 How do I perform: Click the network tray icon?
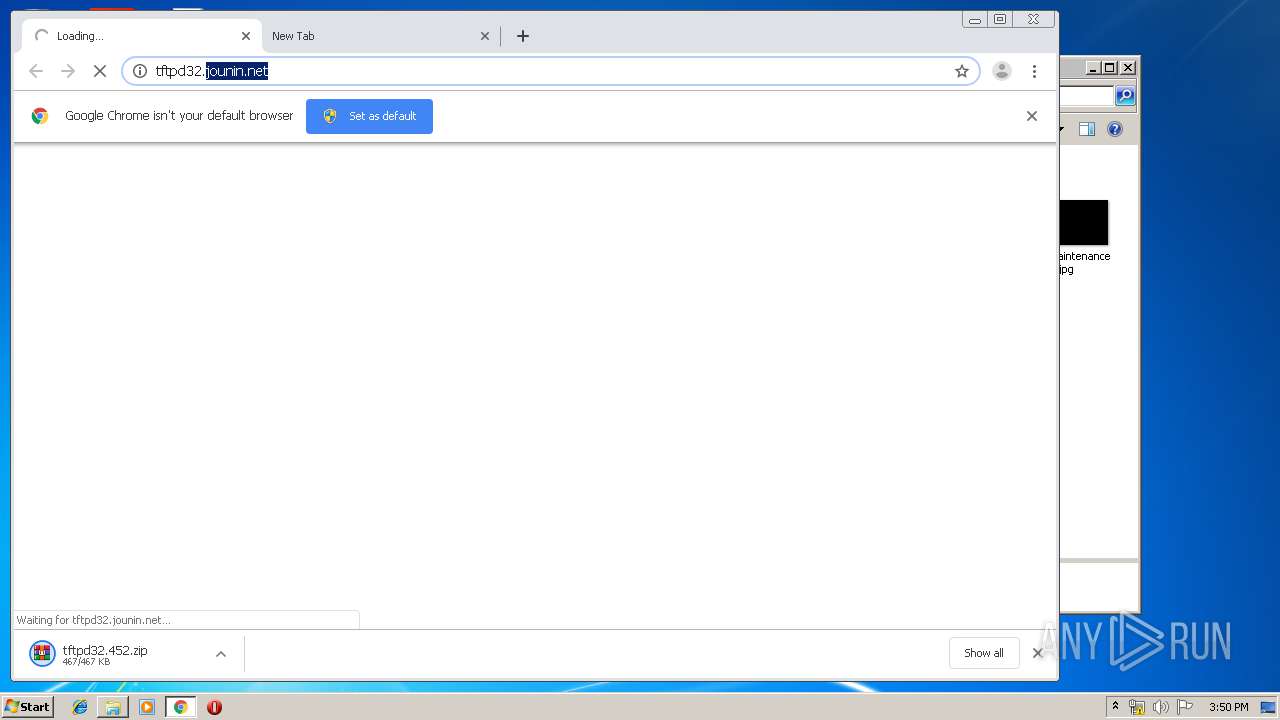click(x=1137, y=707)
